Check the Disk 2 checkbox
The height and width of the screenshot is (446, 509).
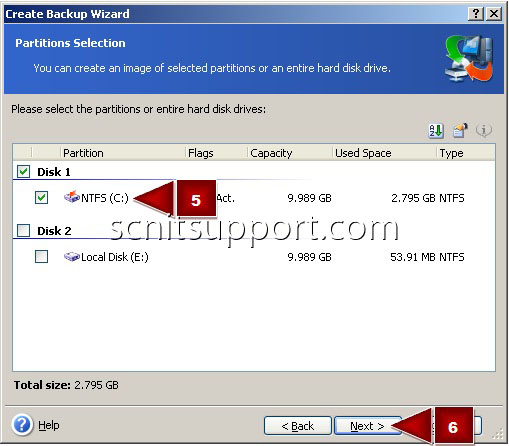coord(23,230)
